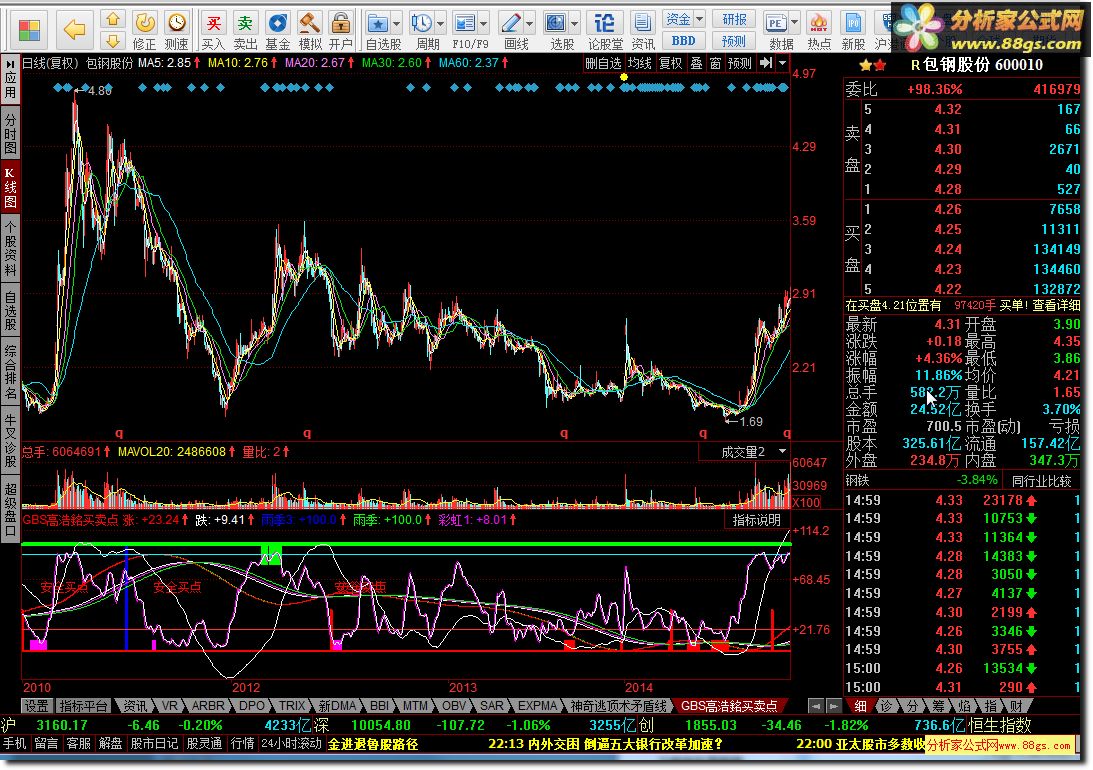The width and height of the screenshot is (1093, 770).
Task: Click the 测速 speed test clock icon
Action: (x=176, y=23)
